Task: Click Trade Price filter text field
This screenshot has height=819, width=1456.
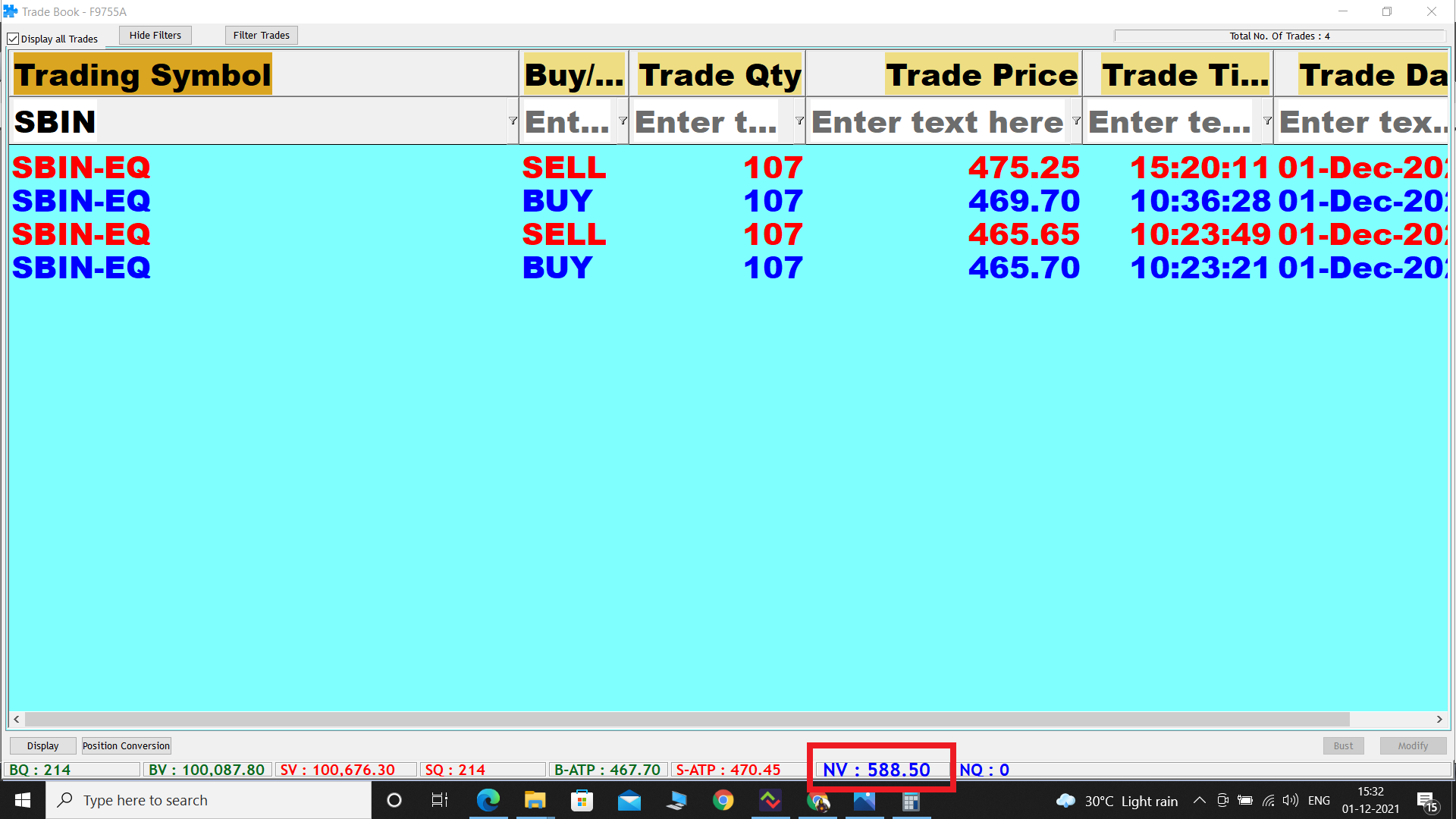Action: 937,122
